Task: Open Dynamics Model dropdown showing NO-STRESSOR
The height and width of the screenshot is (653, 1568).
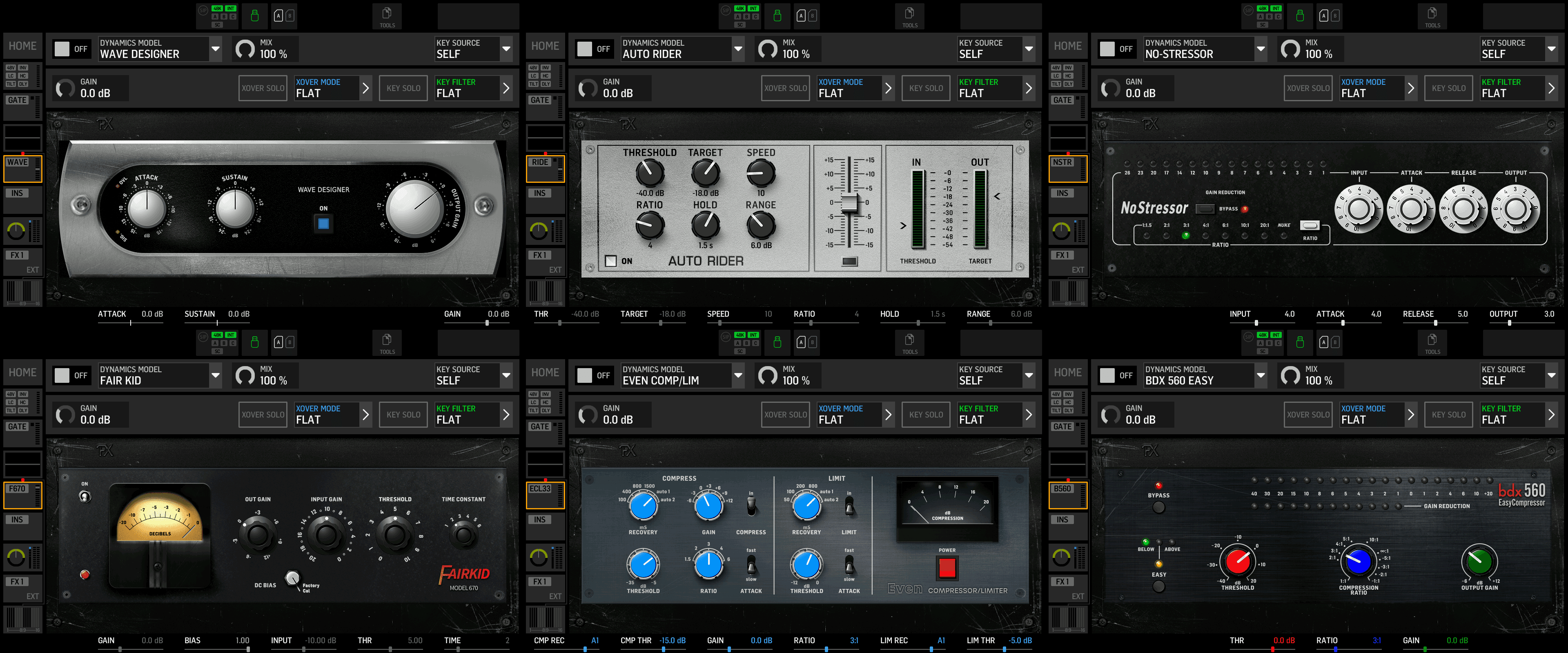Action: (x=1205, y=49)
